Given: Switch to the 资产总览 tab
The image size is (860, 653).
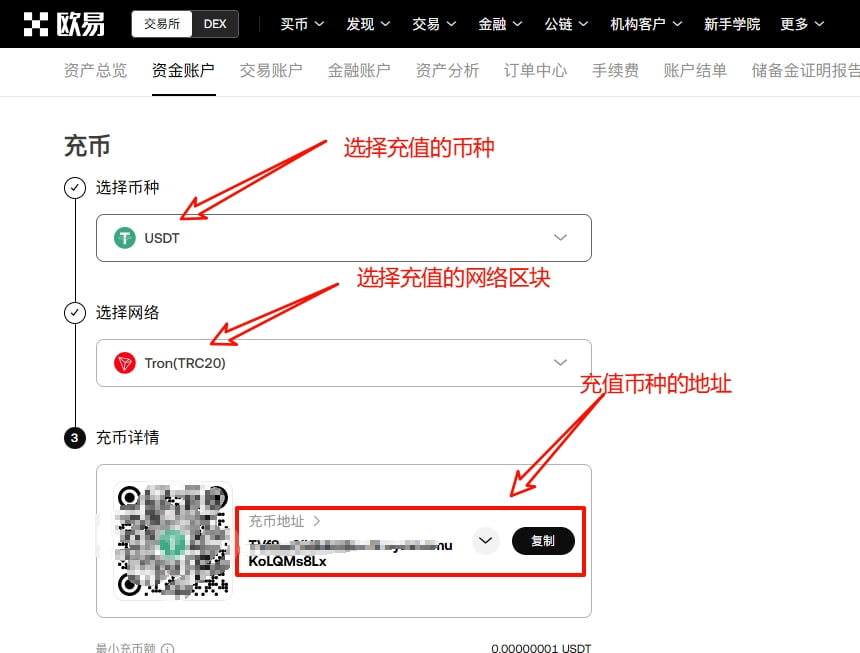Looking at the screenshot, I should (x=95, y=71).
